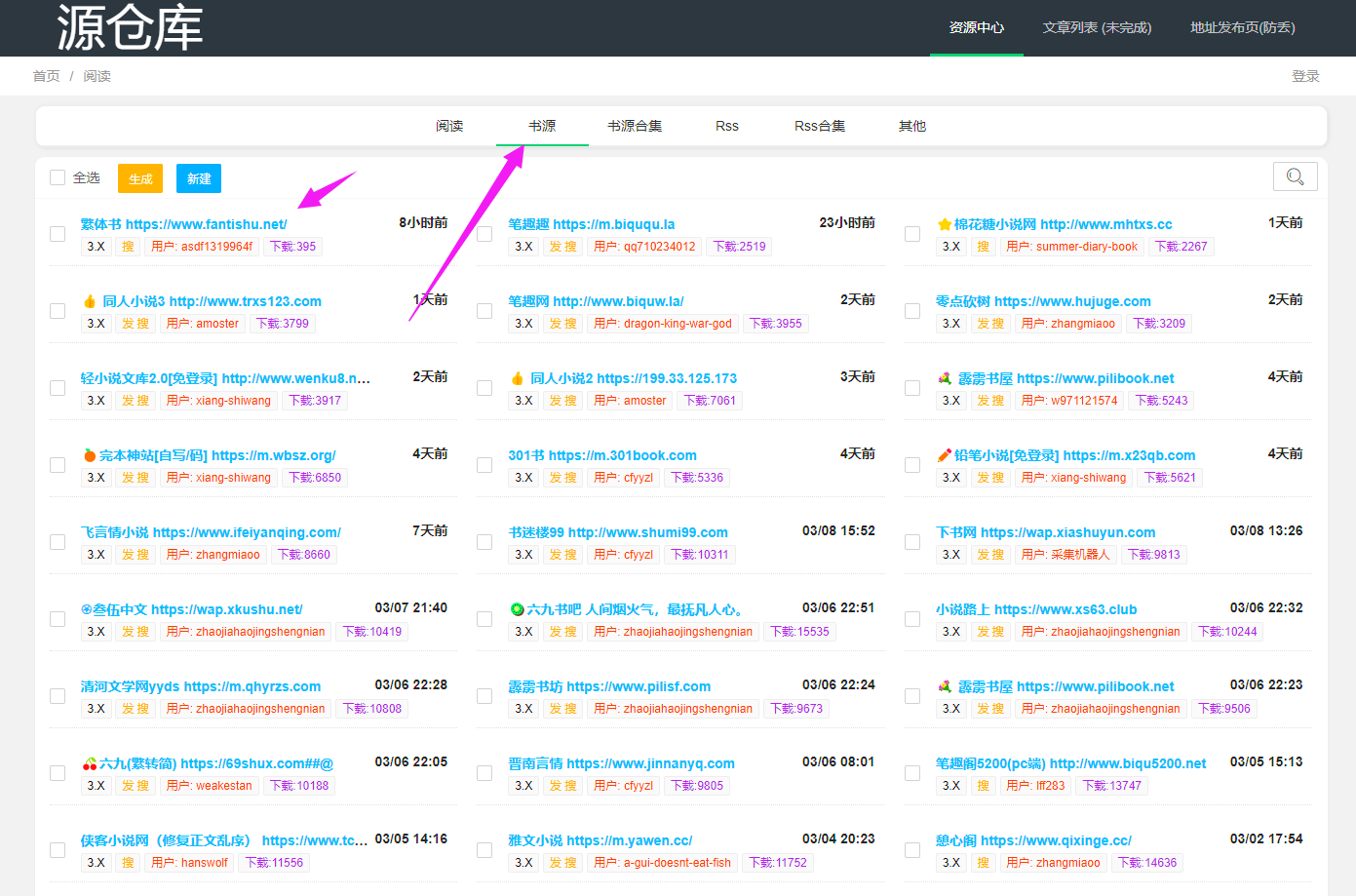
Task: Click the flower icon beside 霹雳书屋 4天前
Action: click(945, 378)
